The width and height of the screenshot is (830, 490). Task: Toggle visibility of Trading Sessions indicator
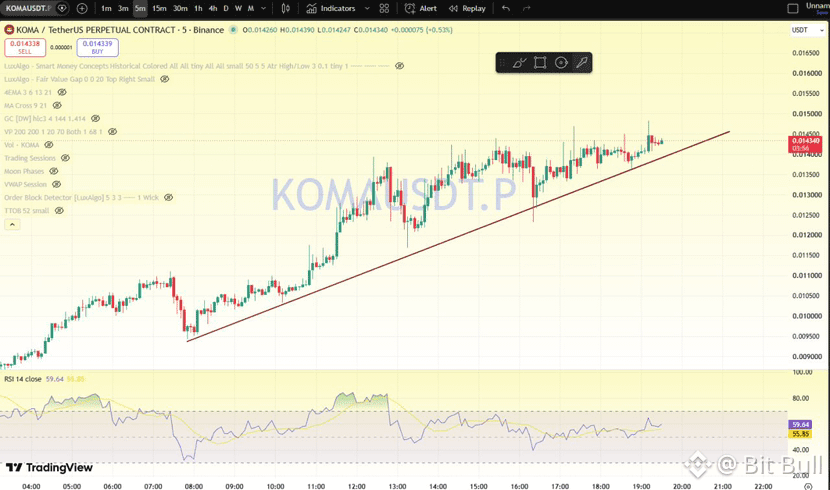(65, 158)
